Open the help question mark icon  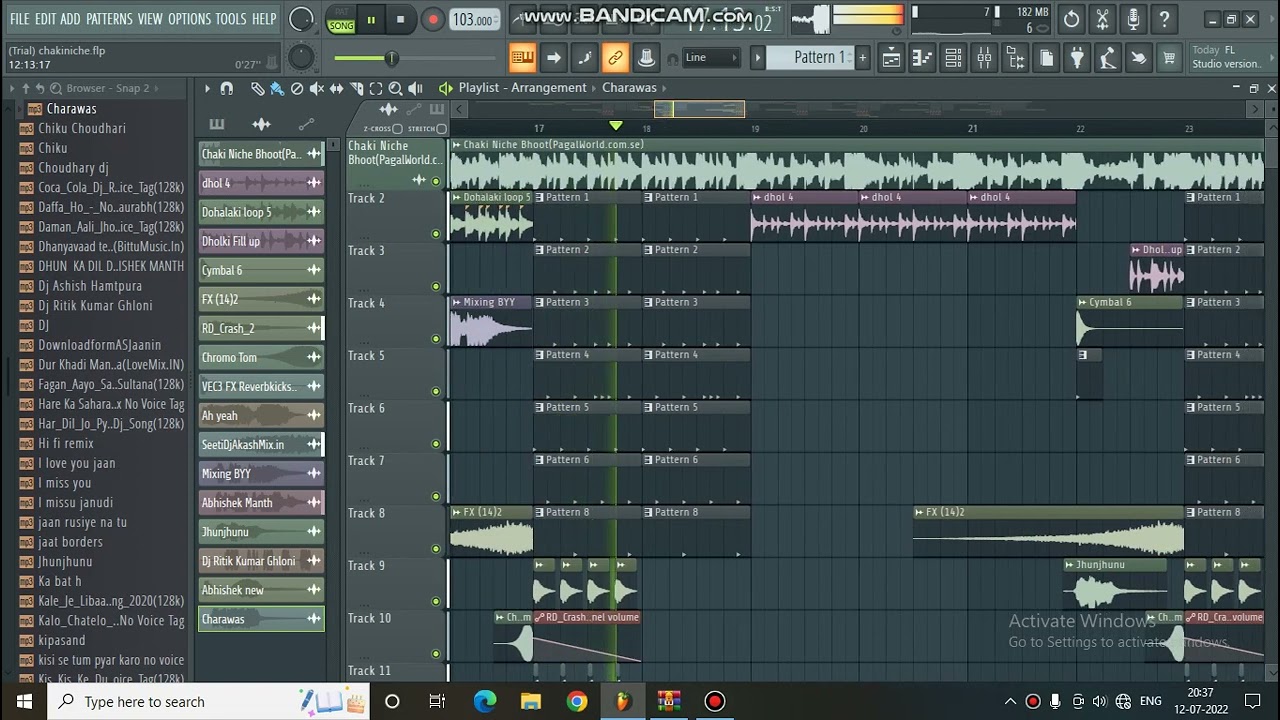pos(1164,19)
